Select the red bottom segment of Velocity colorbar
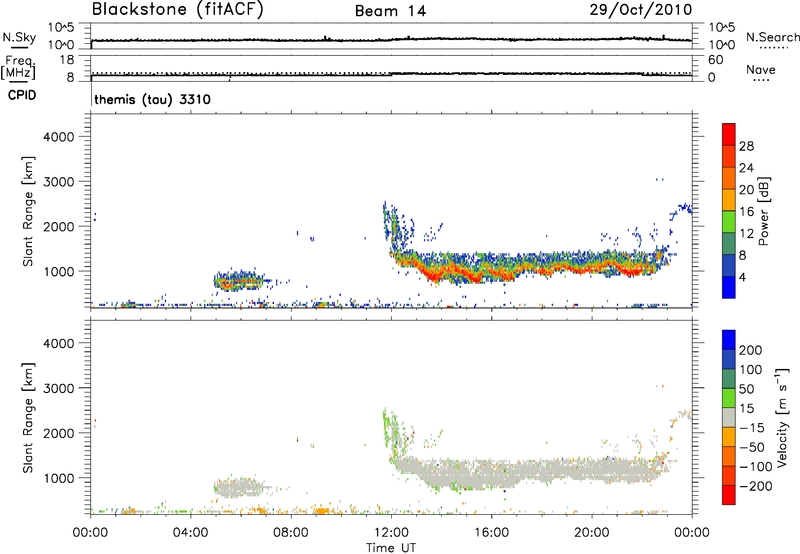Screen dimensions: 800x554 tap(729, 495)
